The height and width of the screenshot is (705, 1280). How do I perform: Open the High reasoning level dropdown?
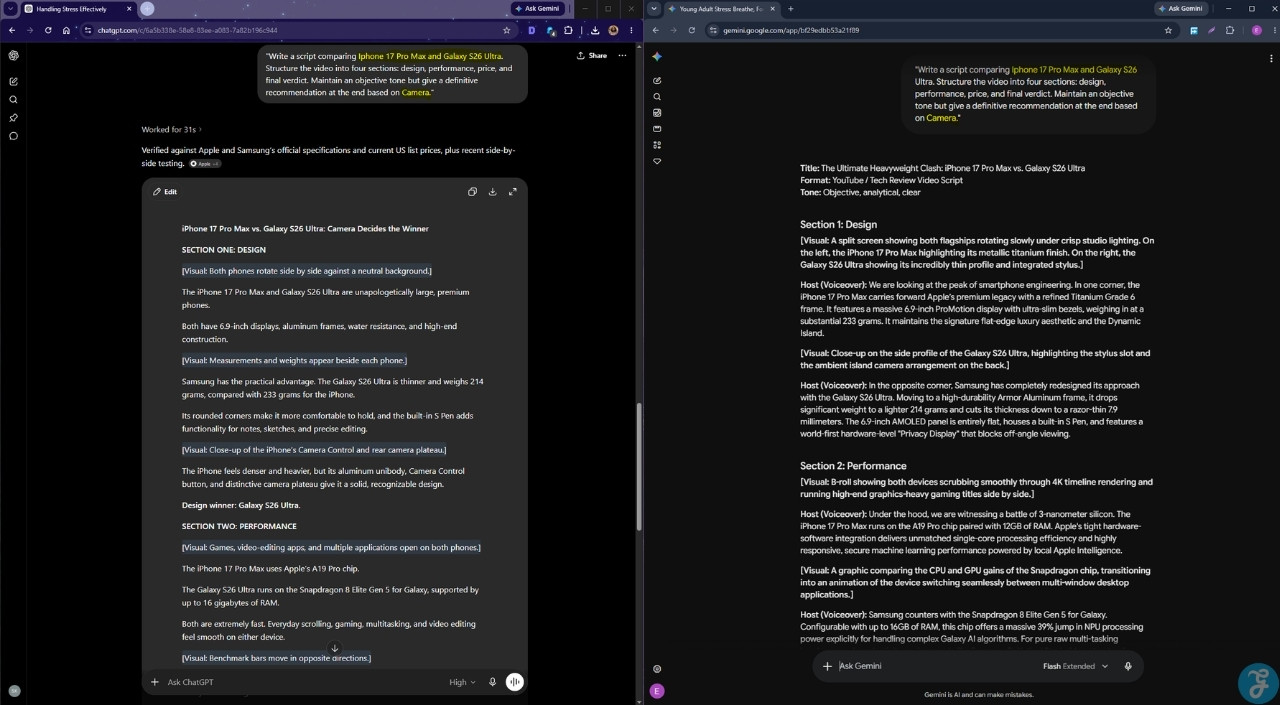tap(462, 682)
